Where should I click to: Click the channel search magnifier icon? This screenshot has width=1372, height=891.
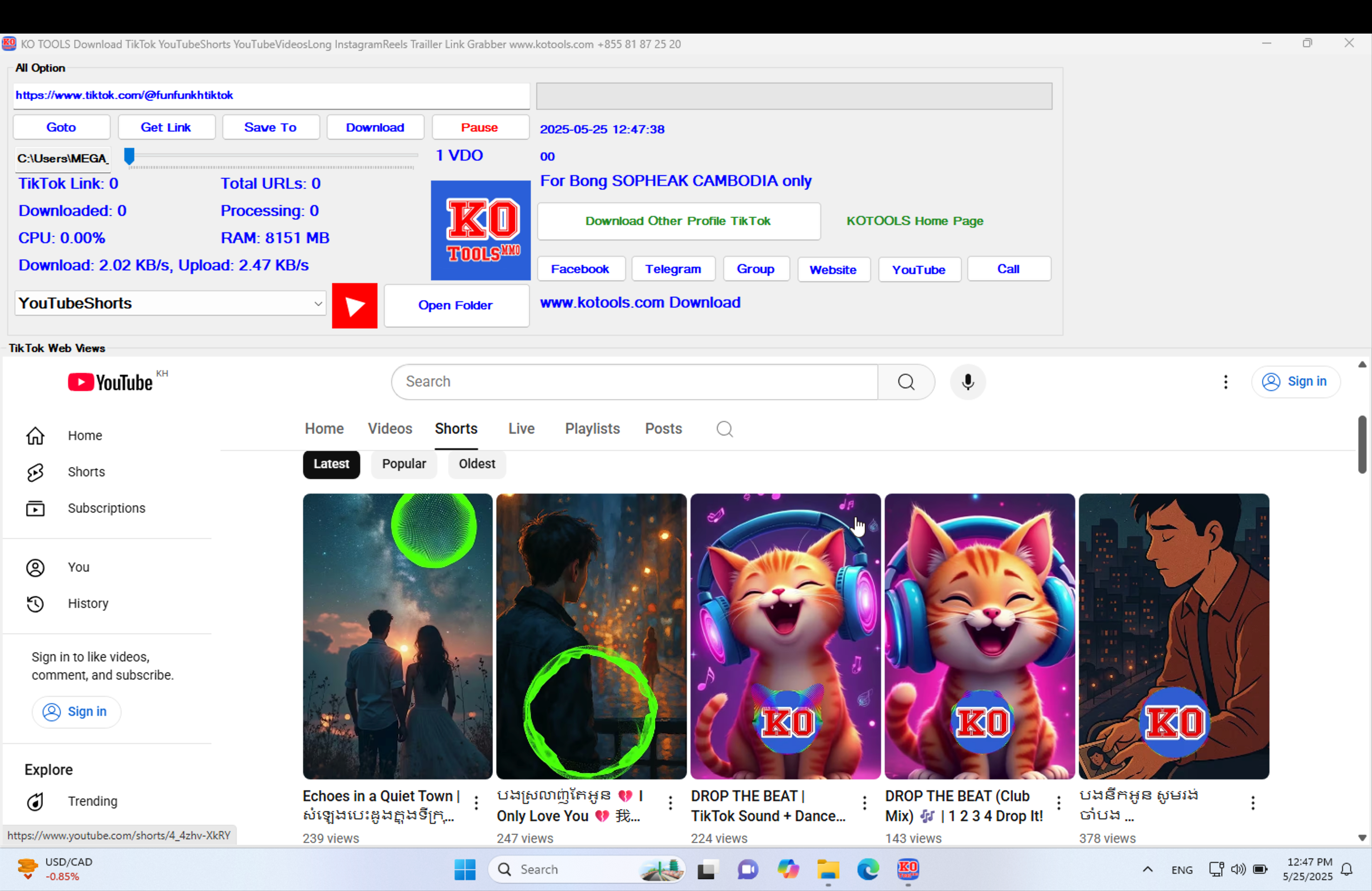point(725,429)
